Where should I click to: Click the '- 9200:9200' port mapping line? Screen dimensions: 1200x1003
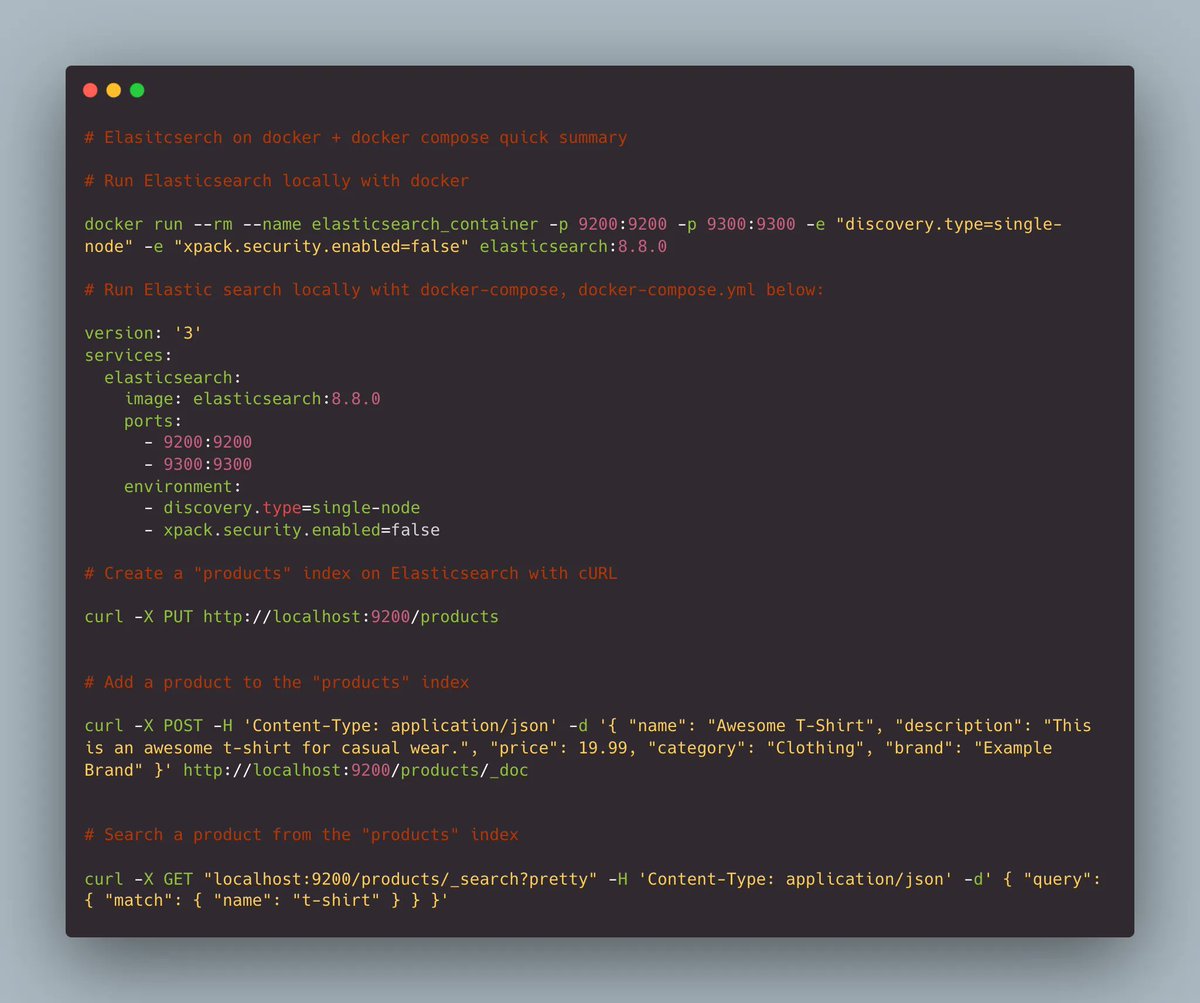198,442
